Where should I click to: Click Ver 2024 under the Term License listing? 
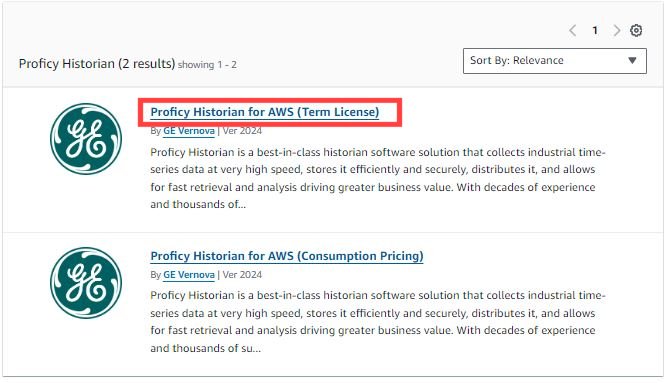[242, 131]
